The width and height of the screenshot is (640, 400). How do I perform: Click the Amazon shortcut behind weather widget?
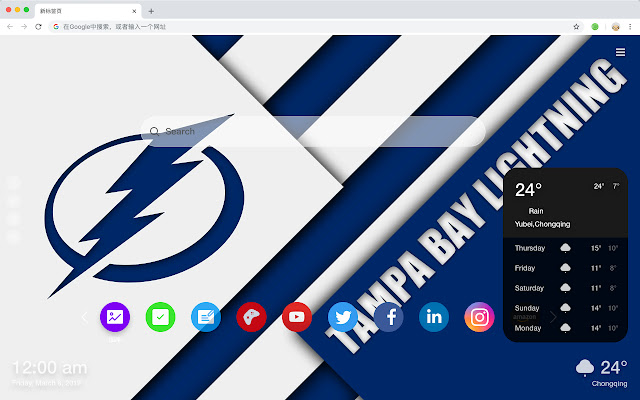(524, 317)
